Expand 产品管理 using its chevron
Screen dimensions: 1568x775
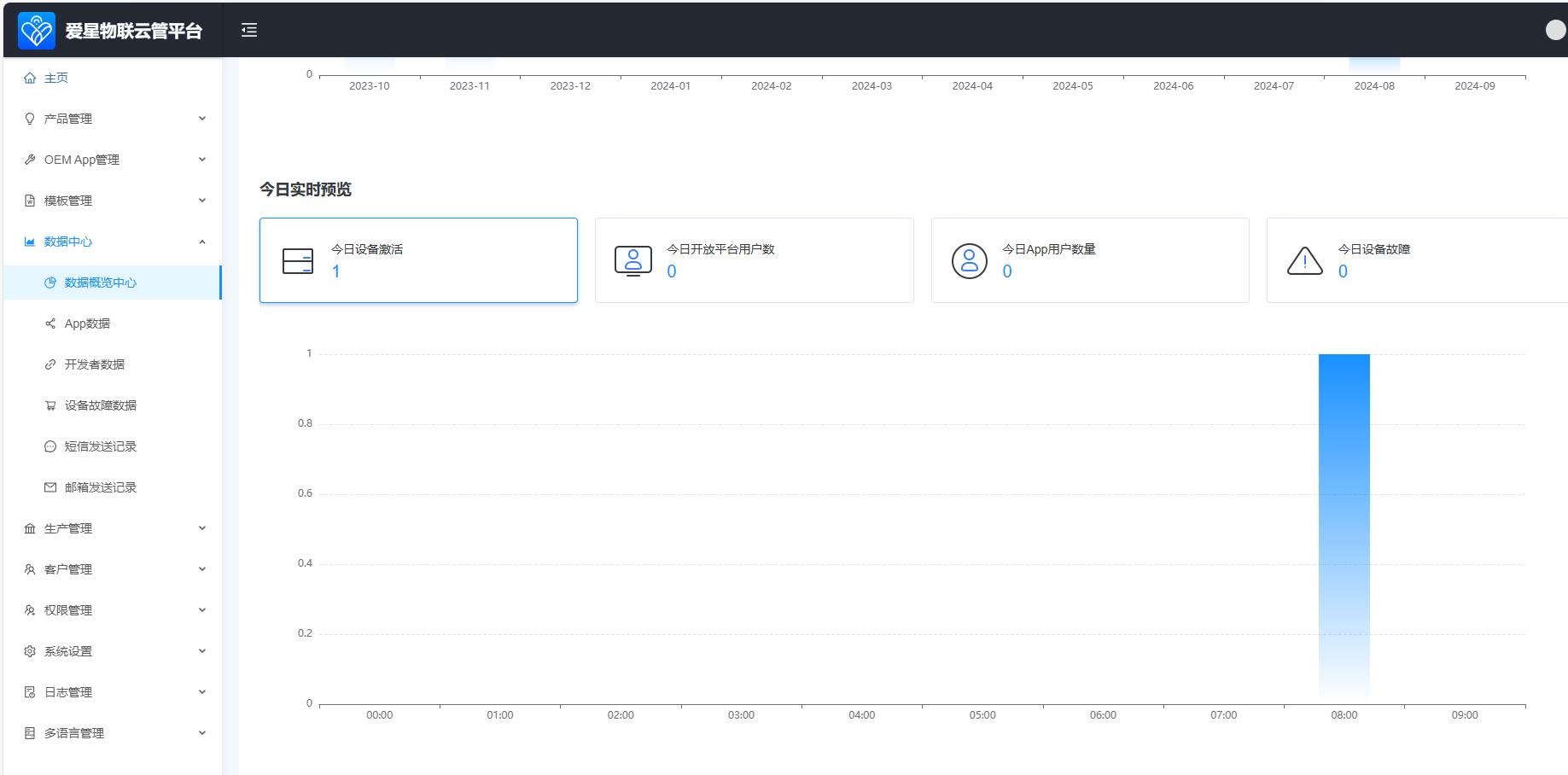(x=202, y=119)
